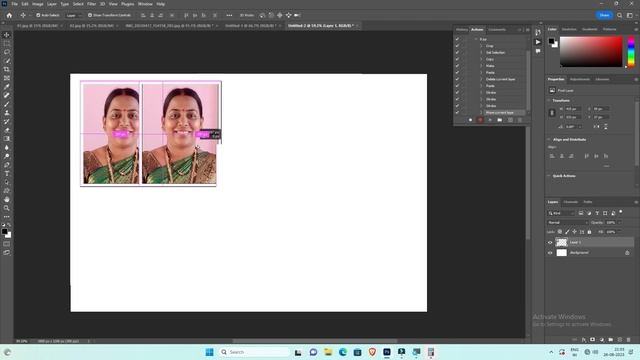This screenshot has height=360, width=640.
Task: Select the Crop tool
Action: click(7, 69)
